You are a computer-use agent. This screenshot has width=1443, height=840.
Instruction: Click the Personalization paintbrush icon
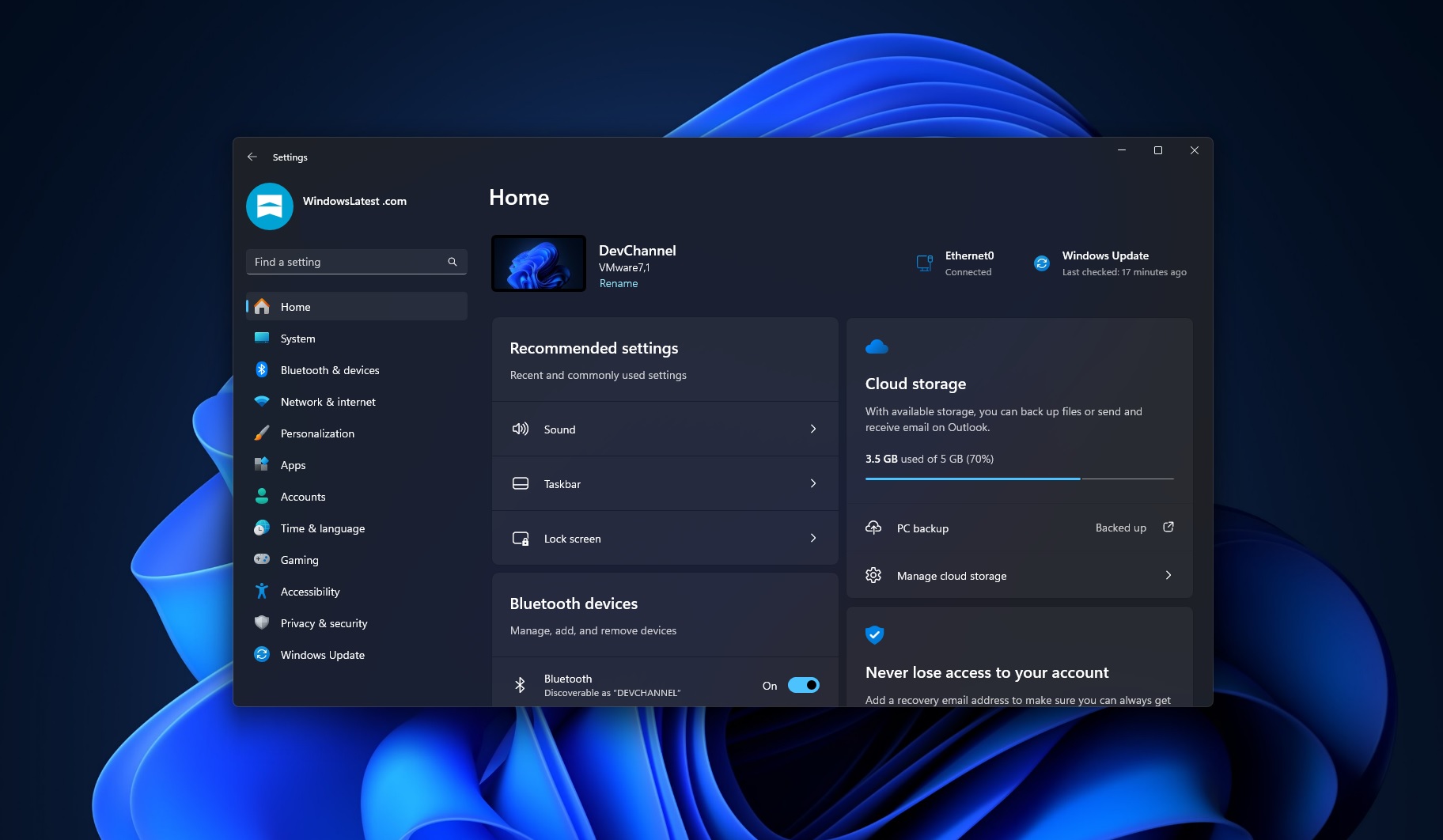[x=262, y=433]
